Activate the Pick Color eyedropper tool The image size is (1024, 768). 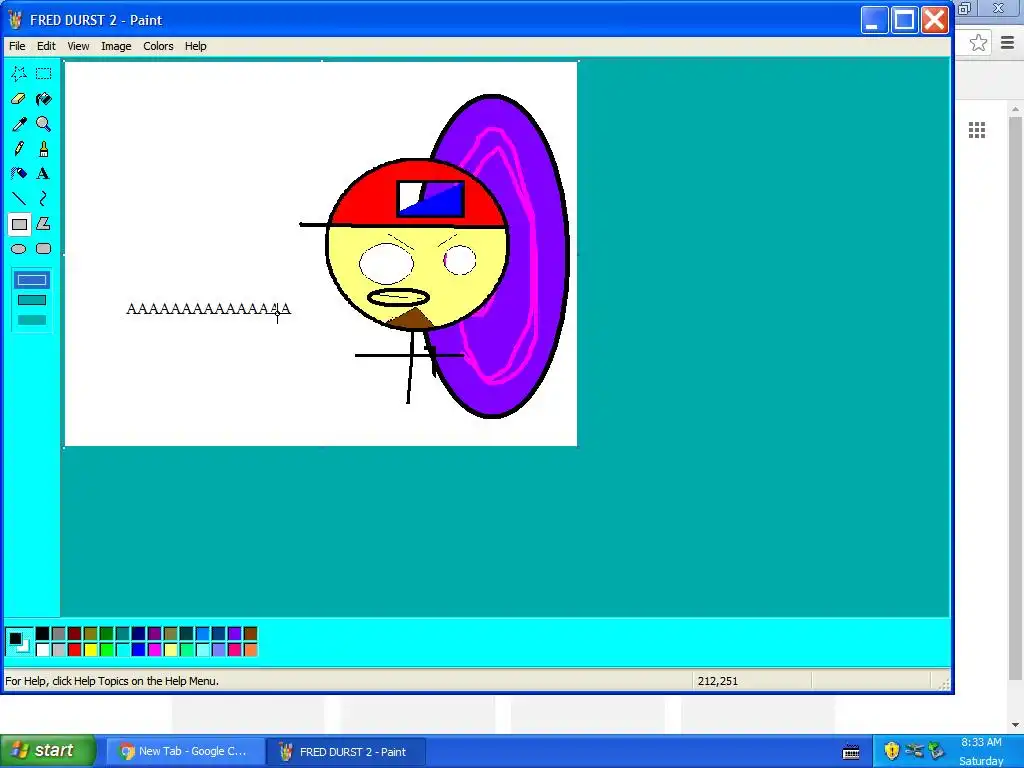pos(19,123)
